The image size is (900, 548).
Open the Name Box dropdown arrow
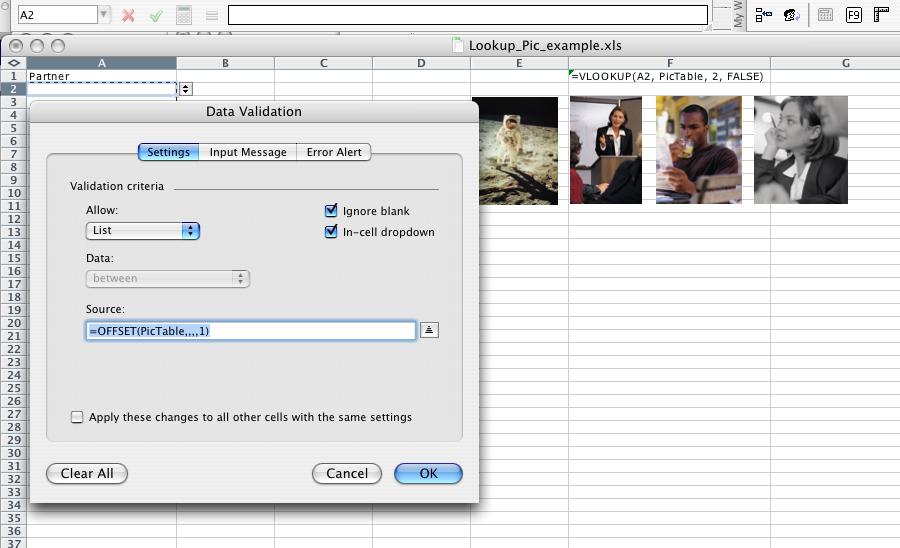(104, 15)
